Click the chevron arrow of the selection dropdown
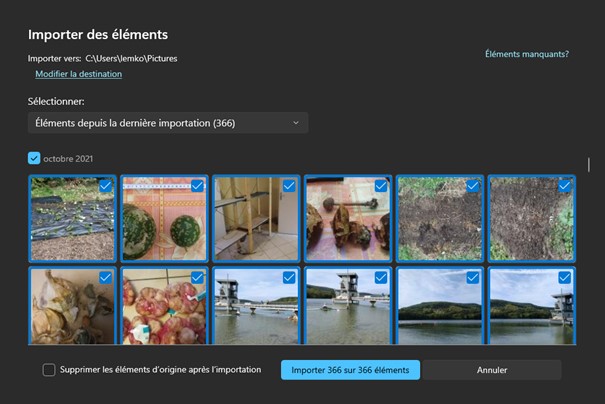The height and width of the screenshot is (404, 605). tap(296, 123)
